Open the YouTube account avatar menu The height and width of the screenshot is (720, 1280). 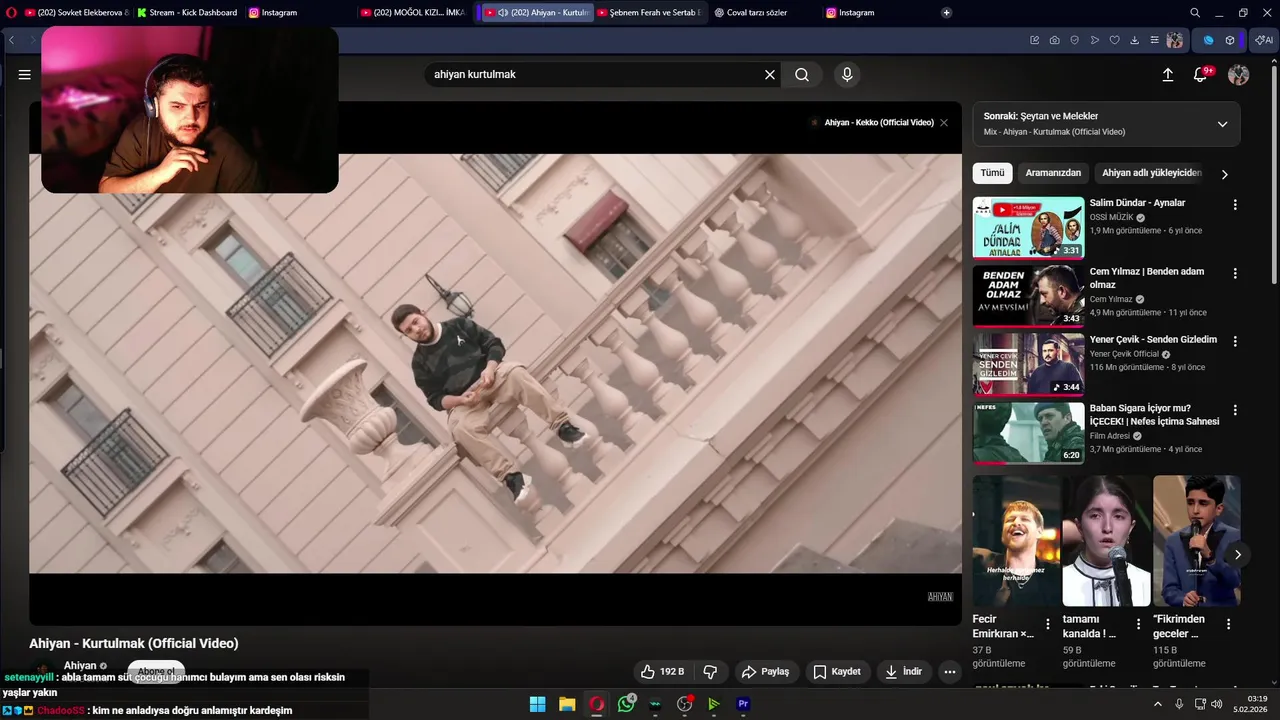(x=1239, y=75)
